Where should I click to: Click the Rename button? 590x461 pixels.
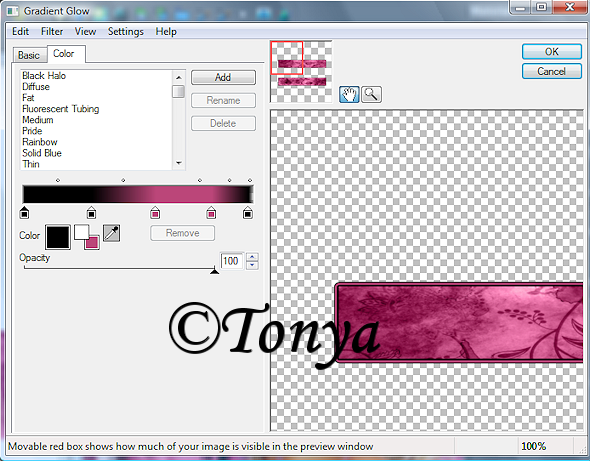[x=223, y=100]
